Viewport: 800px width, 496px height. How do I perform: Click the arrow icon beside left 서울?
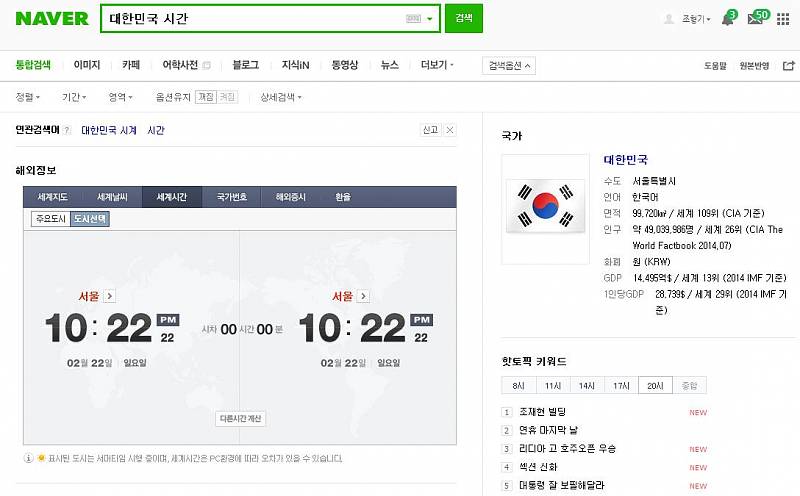(x=109, y=296)
